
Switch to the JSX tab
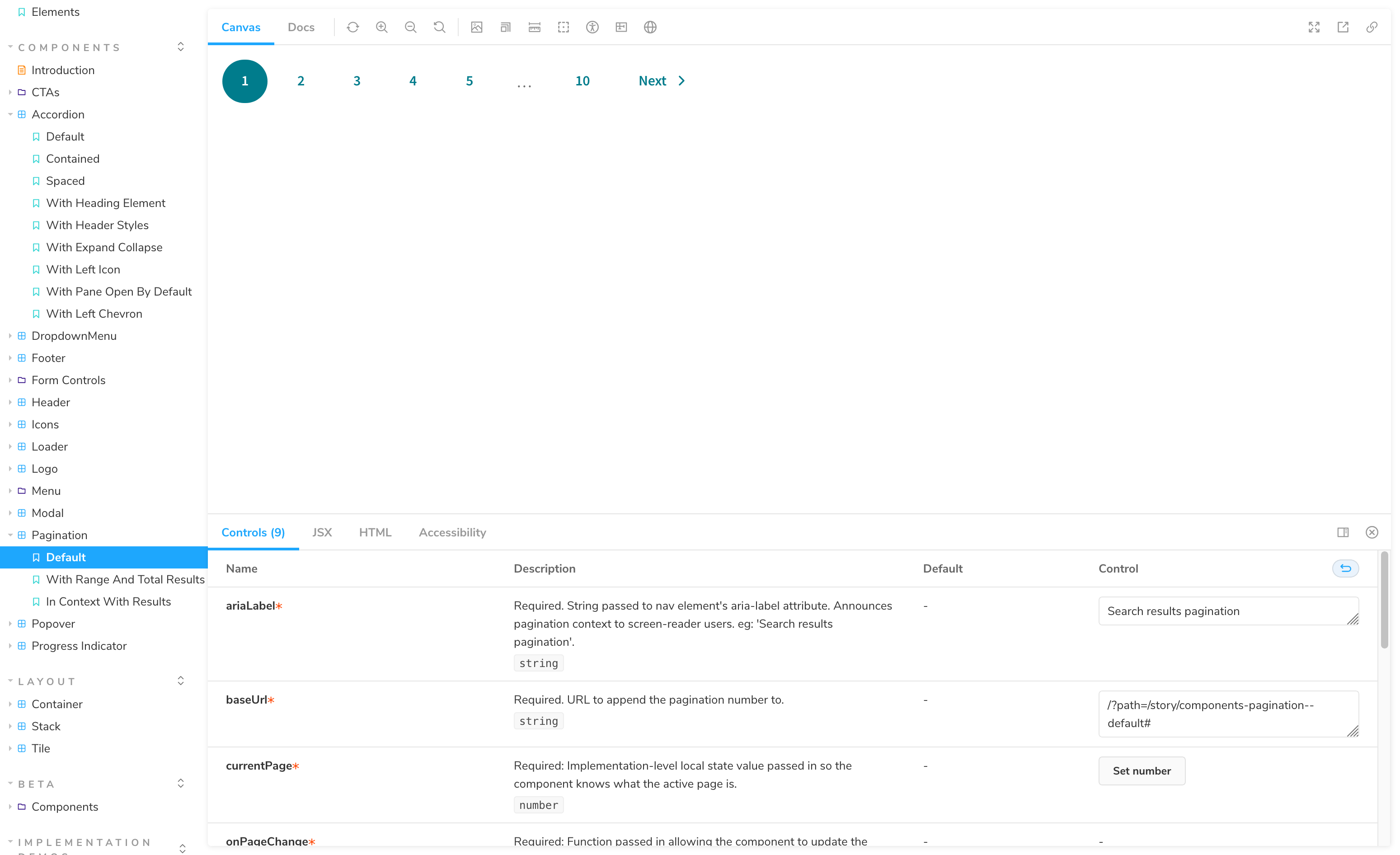(321, 532)
